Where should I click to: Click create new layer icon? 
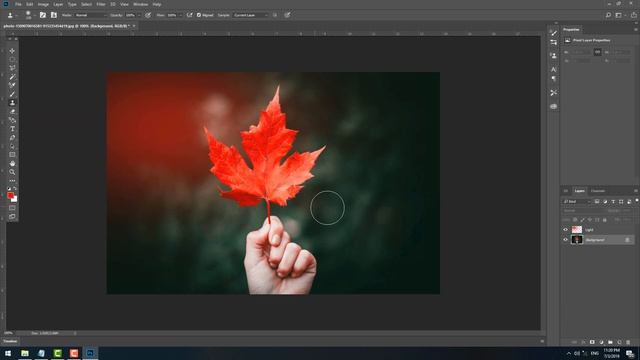619,342
